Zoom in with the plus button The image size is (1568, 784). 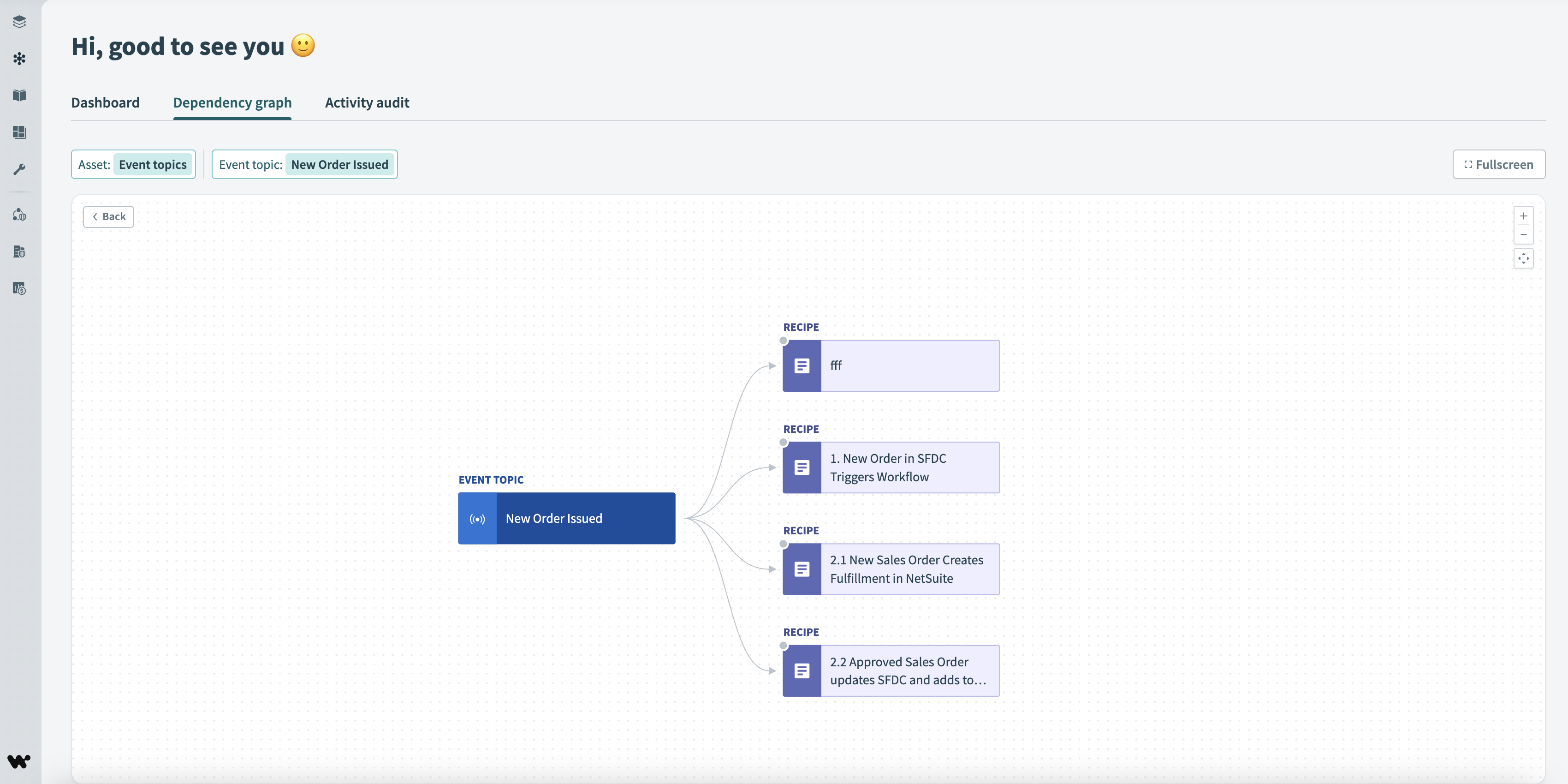(1523, 216)
